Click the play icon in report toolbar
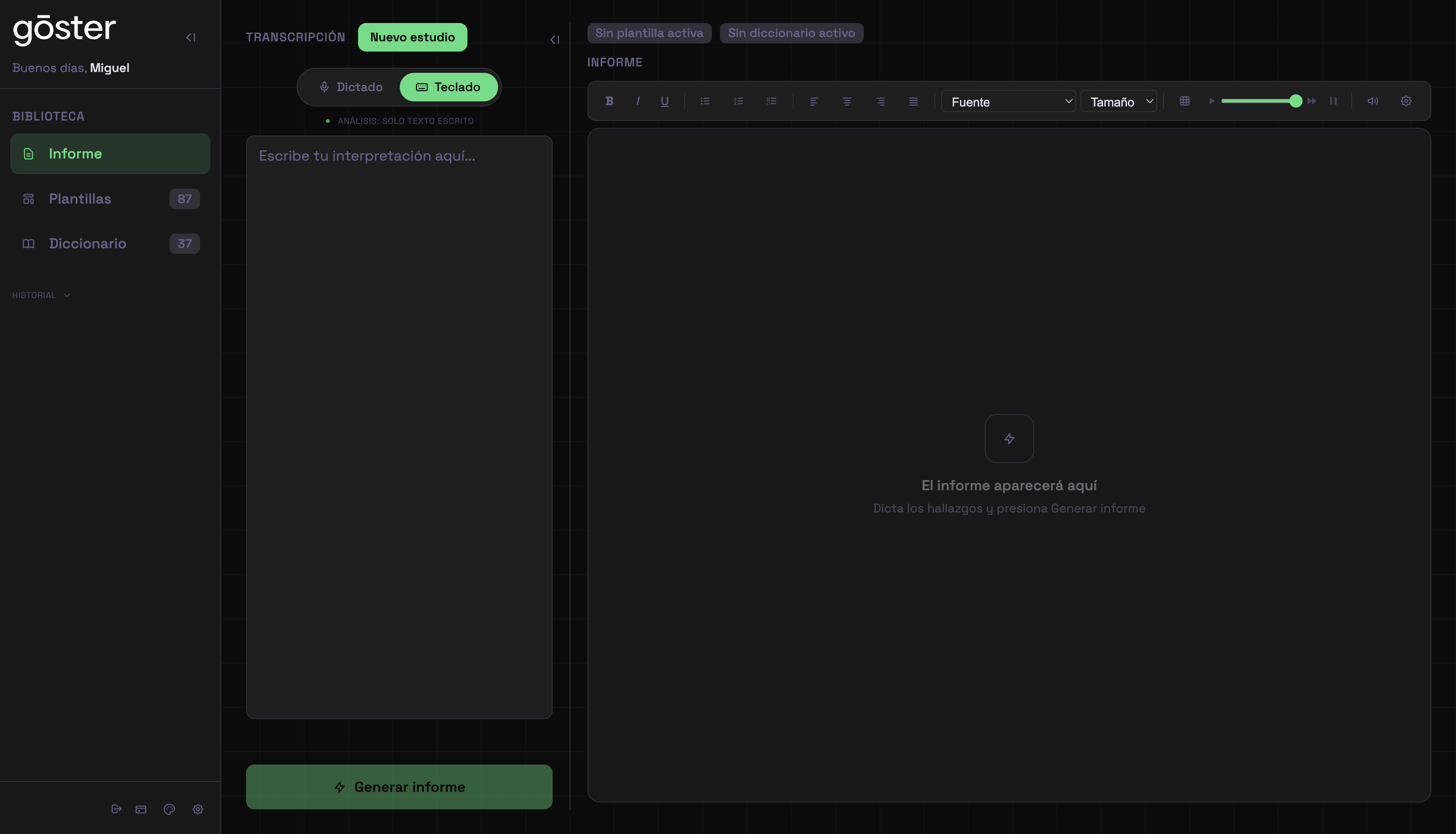Image resolution: width=1456 pixels, height=834 pixels. point(1212,101)
